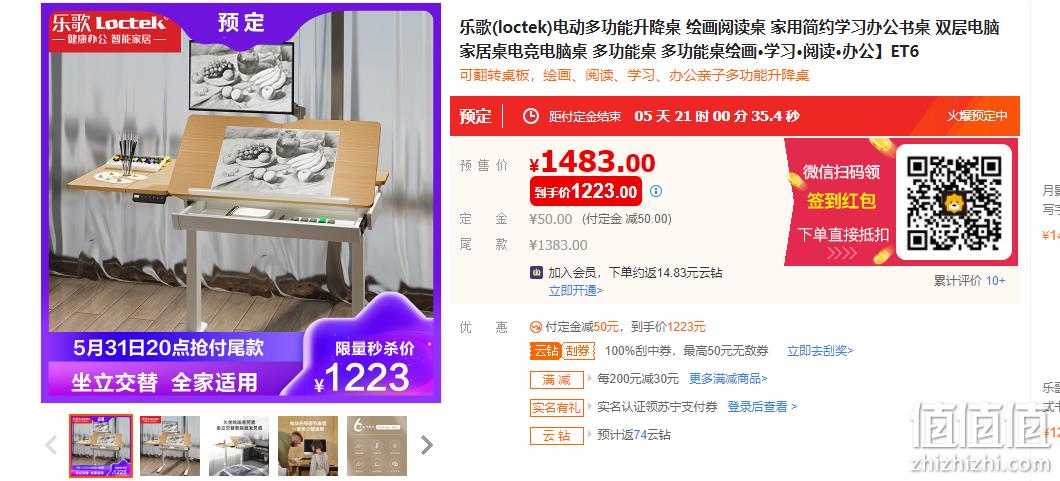The width and height of the screenshot is (1060, 481).
Task: Click the blue info icon beside 到手价1223.00
Action: pyautogui.click(x=656, y=191)
